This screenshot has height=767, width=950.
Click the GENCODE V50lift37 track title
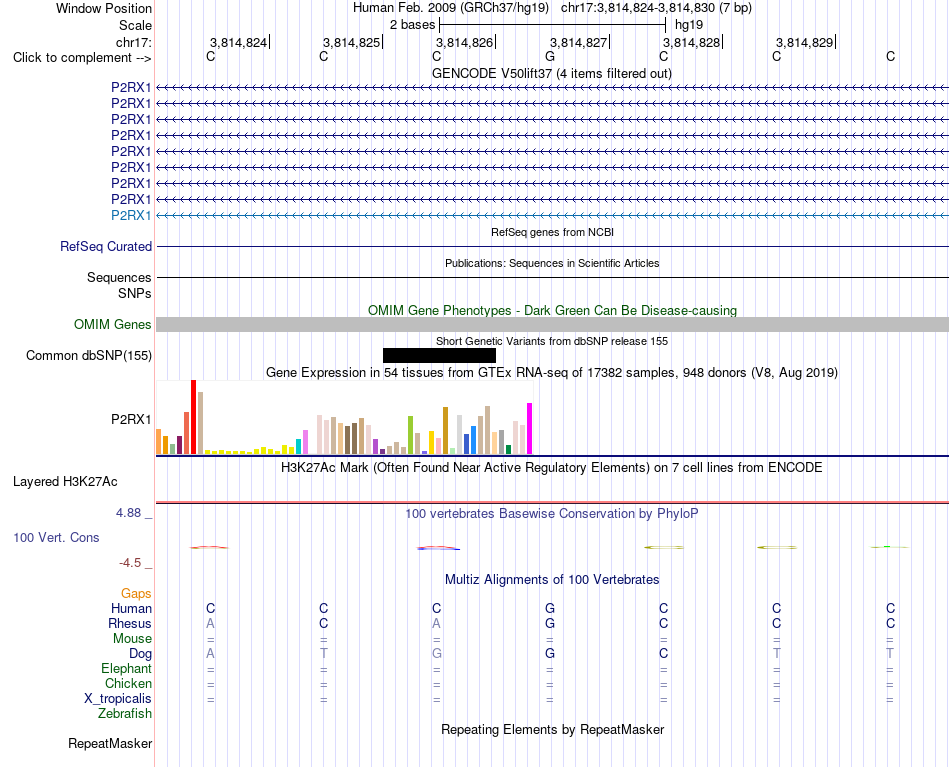point(552,74)
